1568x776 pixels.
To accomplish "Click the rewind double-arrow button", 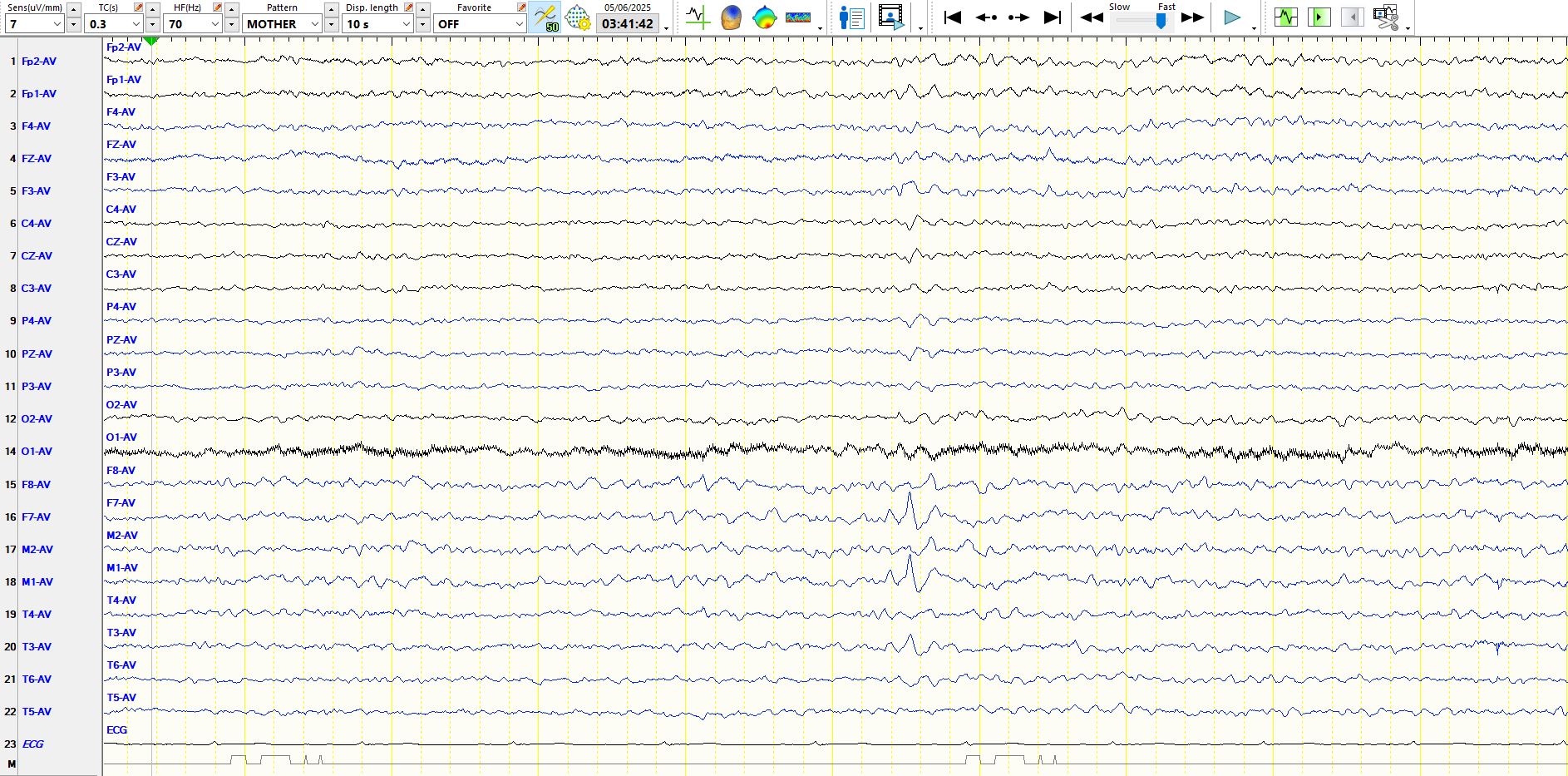I will [1092, 17].
